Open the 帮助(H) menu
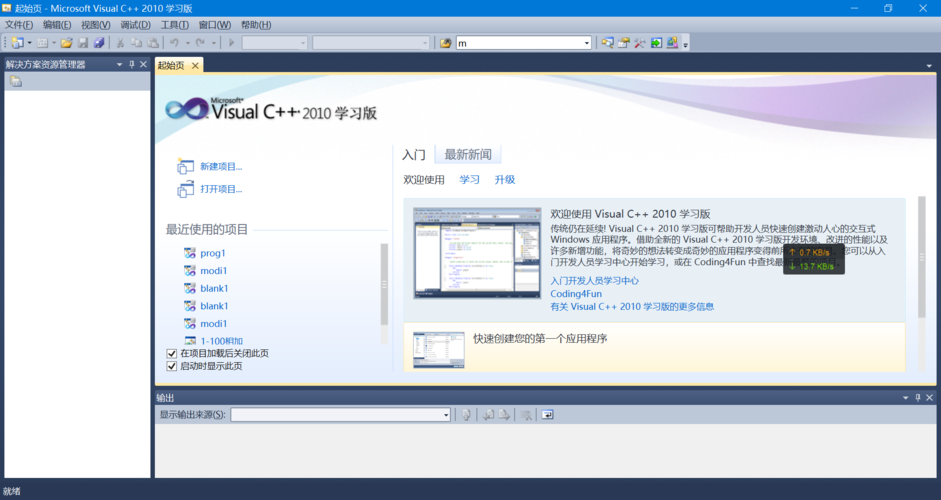 coord(256,25)
